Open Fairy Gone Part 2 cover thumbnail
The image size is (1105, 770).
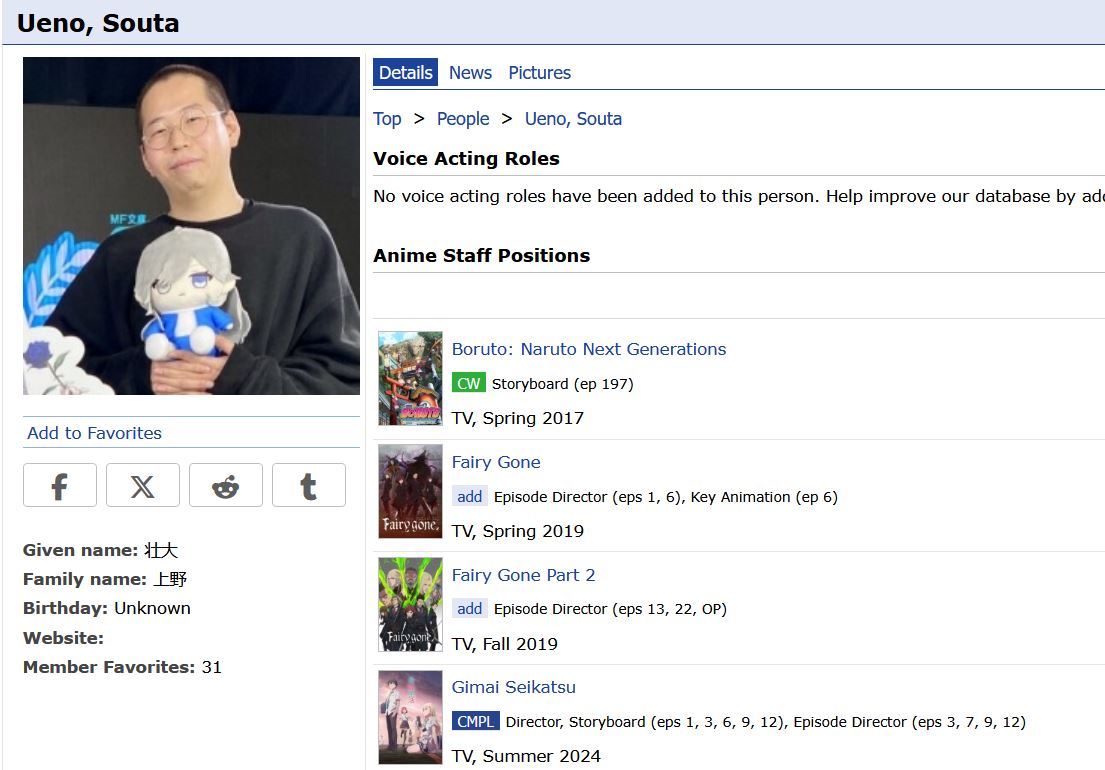click(410, 604)
